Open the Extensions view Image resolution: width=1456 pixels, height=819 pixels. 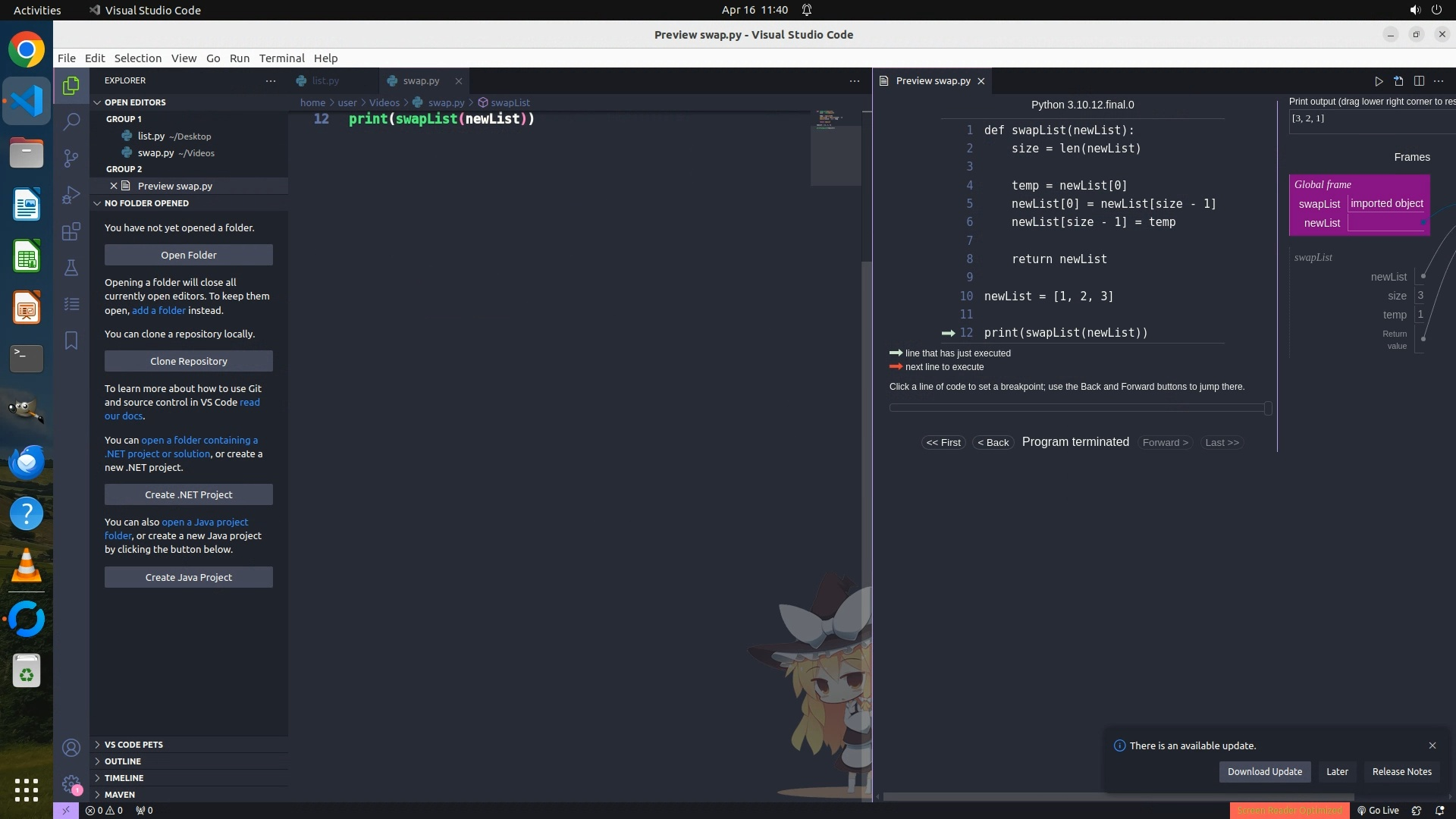coord(71,231)
